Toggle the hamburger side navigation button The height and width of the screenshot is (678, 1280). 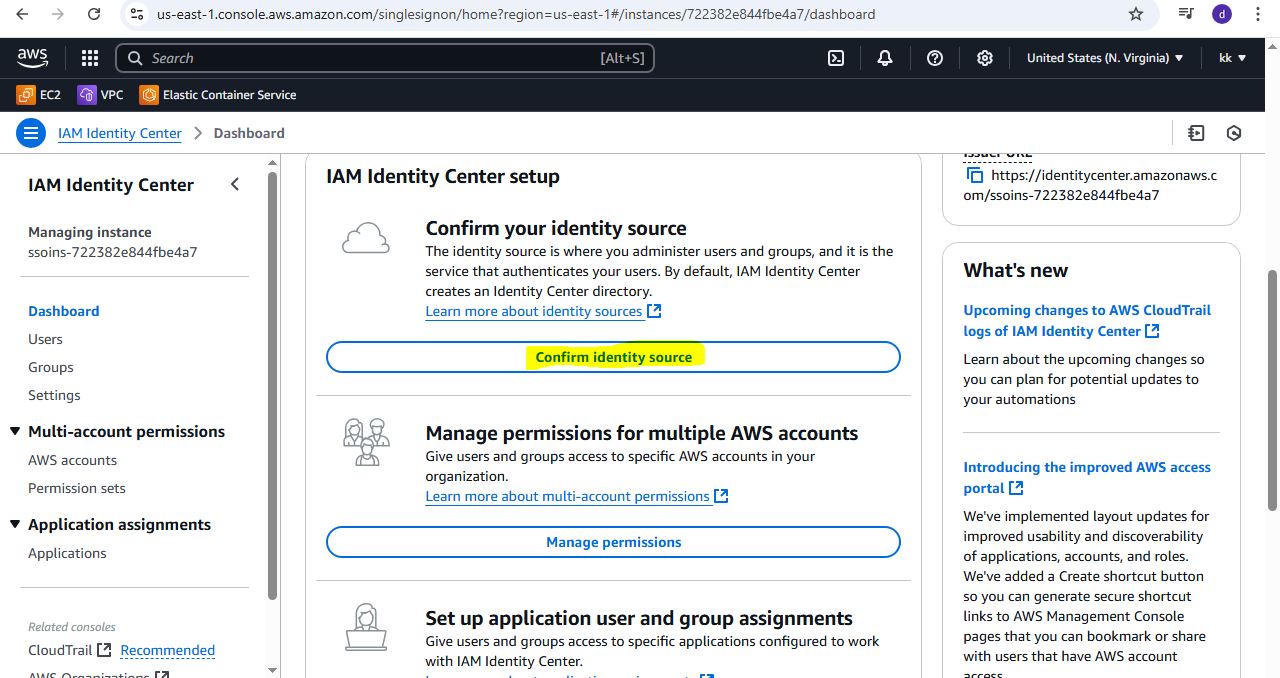coord(31,133)
